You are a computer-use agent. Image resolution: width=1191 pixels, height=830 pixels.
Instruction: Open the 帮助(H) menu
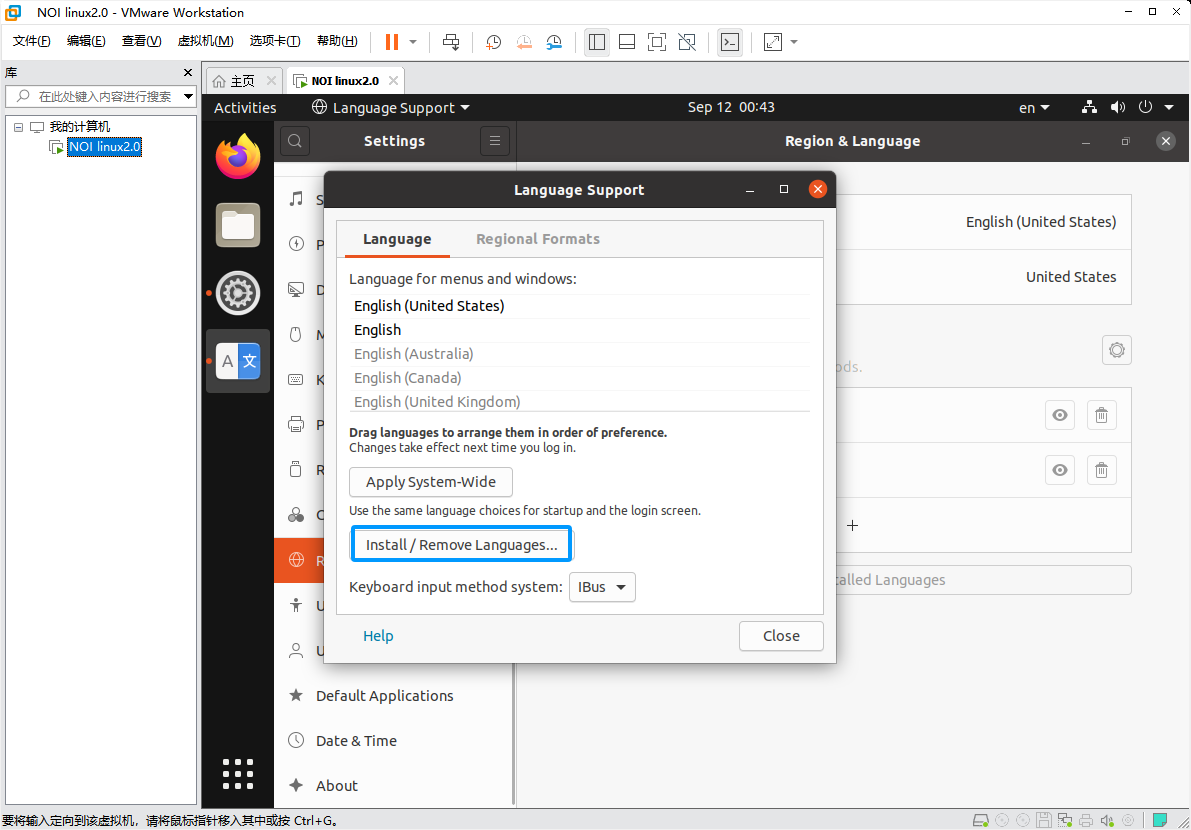(x=337, y=41)
